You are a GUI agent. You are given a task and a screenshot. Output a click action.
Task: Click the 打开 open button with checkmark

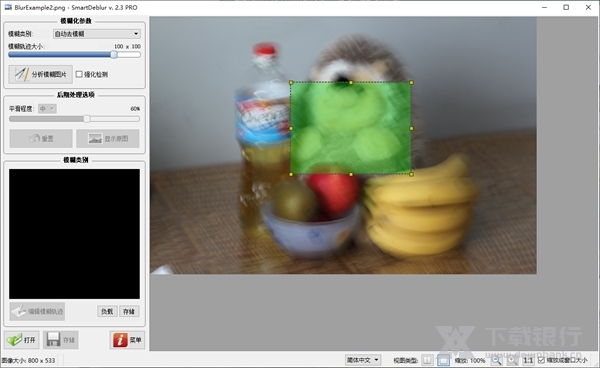[x=22, y=340]
